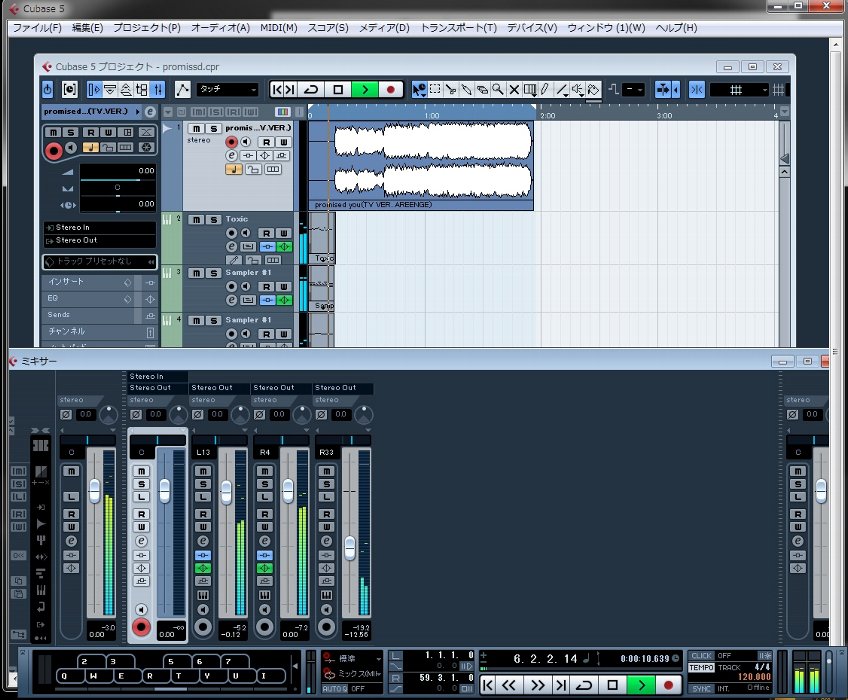
Task: Activate project power button in toolbar
Action: 48,89
